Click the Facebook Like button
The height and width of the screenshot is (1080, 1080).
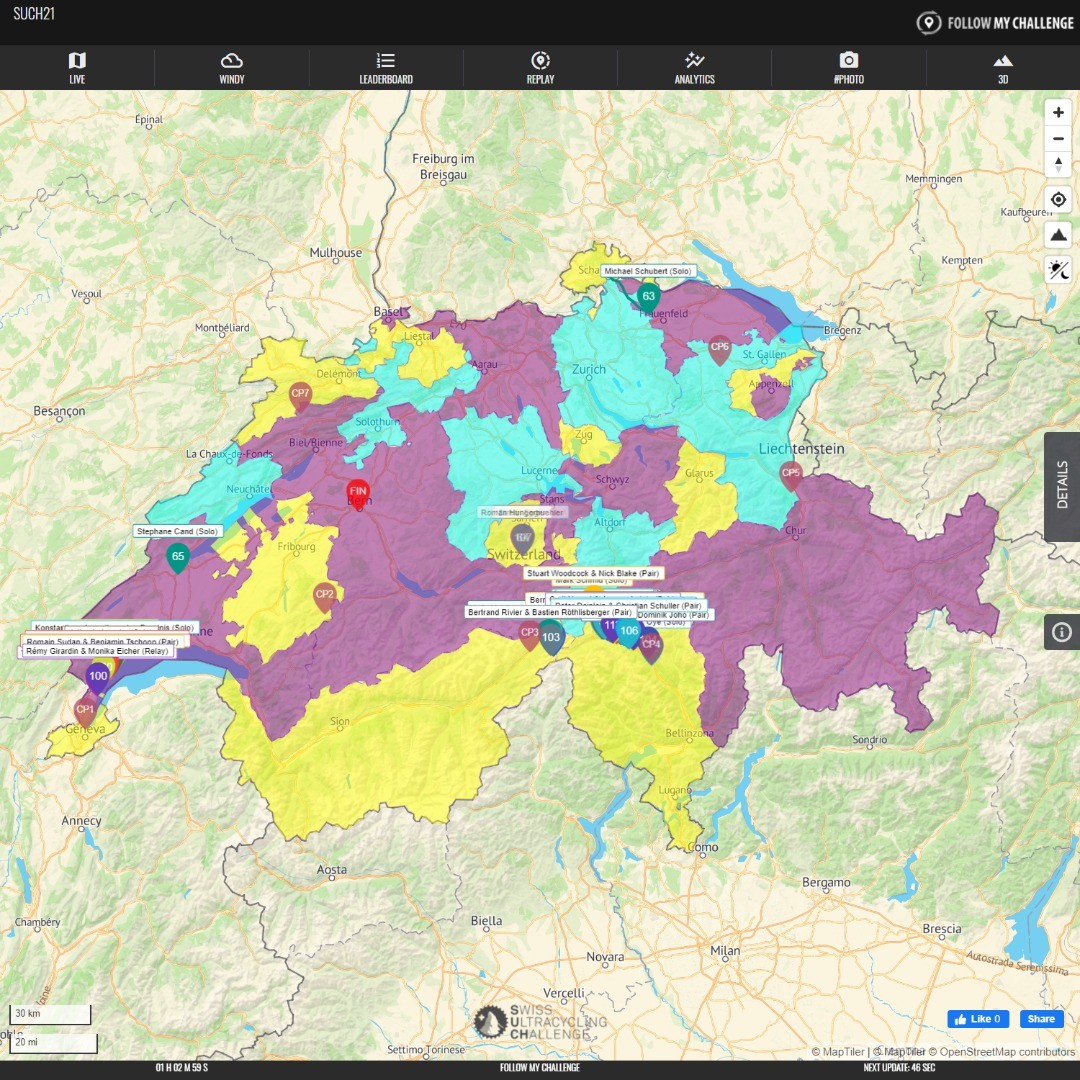pos(978,1019)
